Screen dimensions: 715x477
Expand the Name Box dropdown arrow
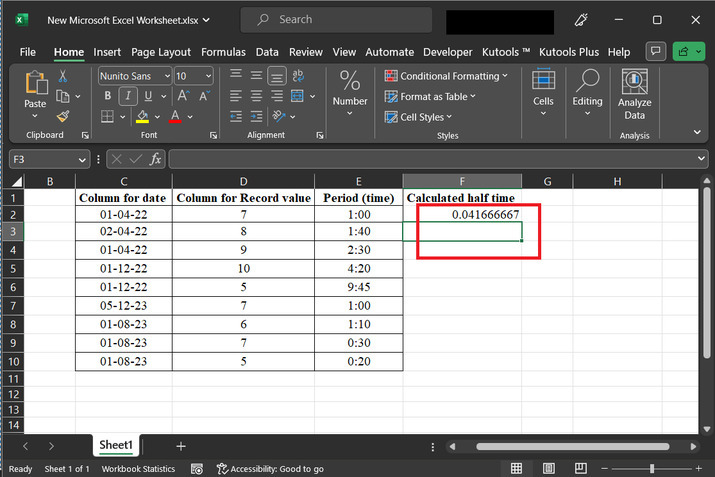[x=82, y=160]
